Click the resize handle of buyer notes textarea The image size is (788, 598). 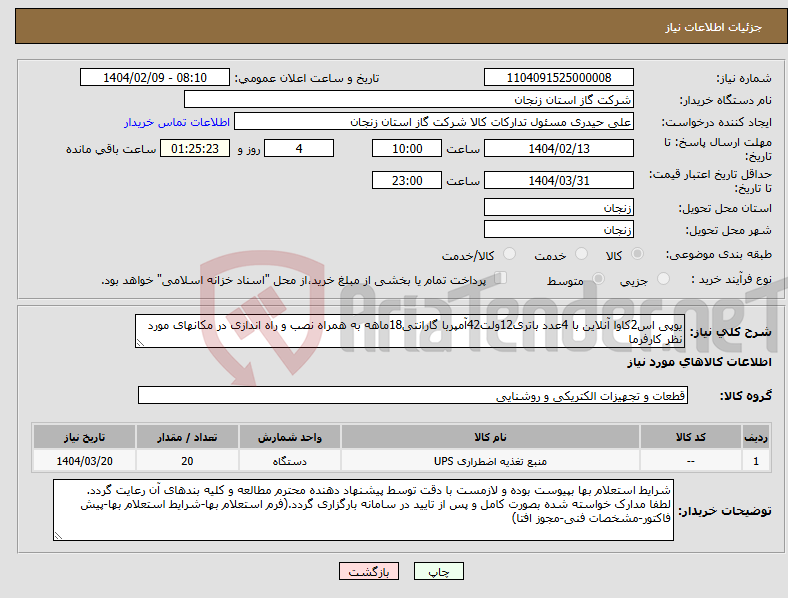pyautogui.click(x=58, y=536)
